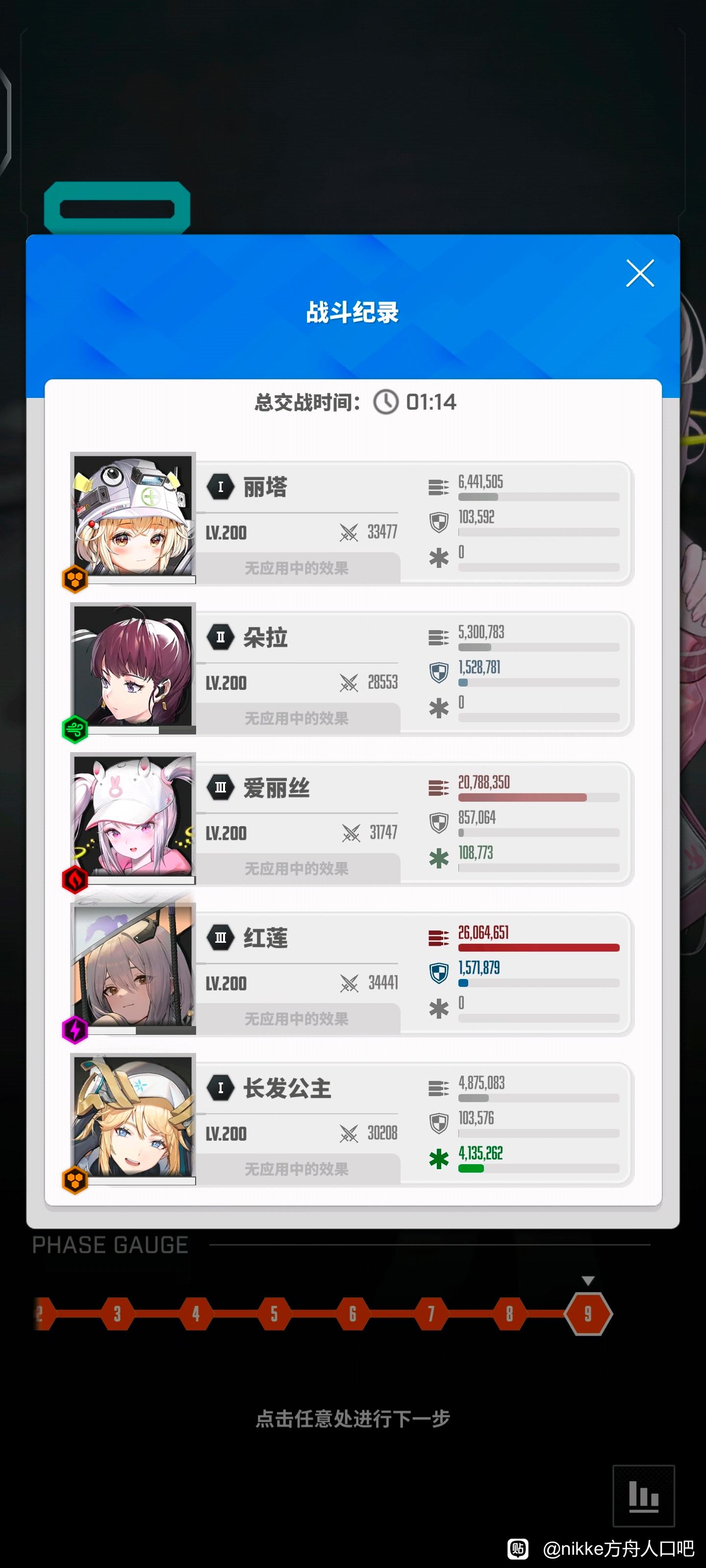Tap 点击任意处进行下一步 to continue

(x=353, y=1418)
